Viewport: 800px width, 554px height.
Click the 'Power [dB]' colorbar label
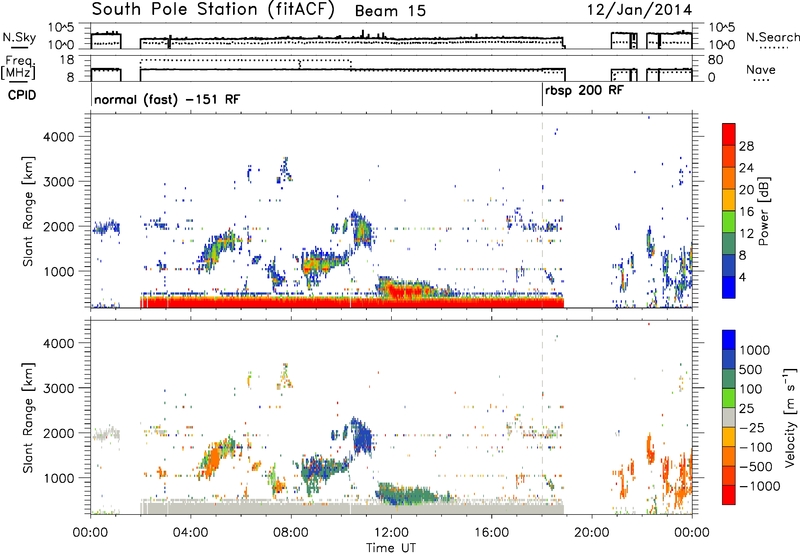point(764,211)
